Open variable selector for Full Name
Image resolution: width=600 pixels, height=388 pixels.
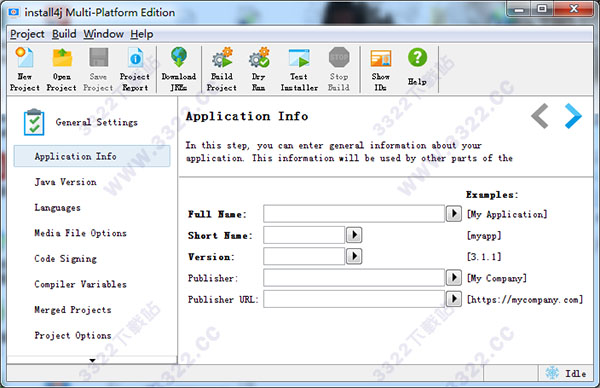[x=454, y=214]
